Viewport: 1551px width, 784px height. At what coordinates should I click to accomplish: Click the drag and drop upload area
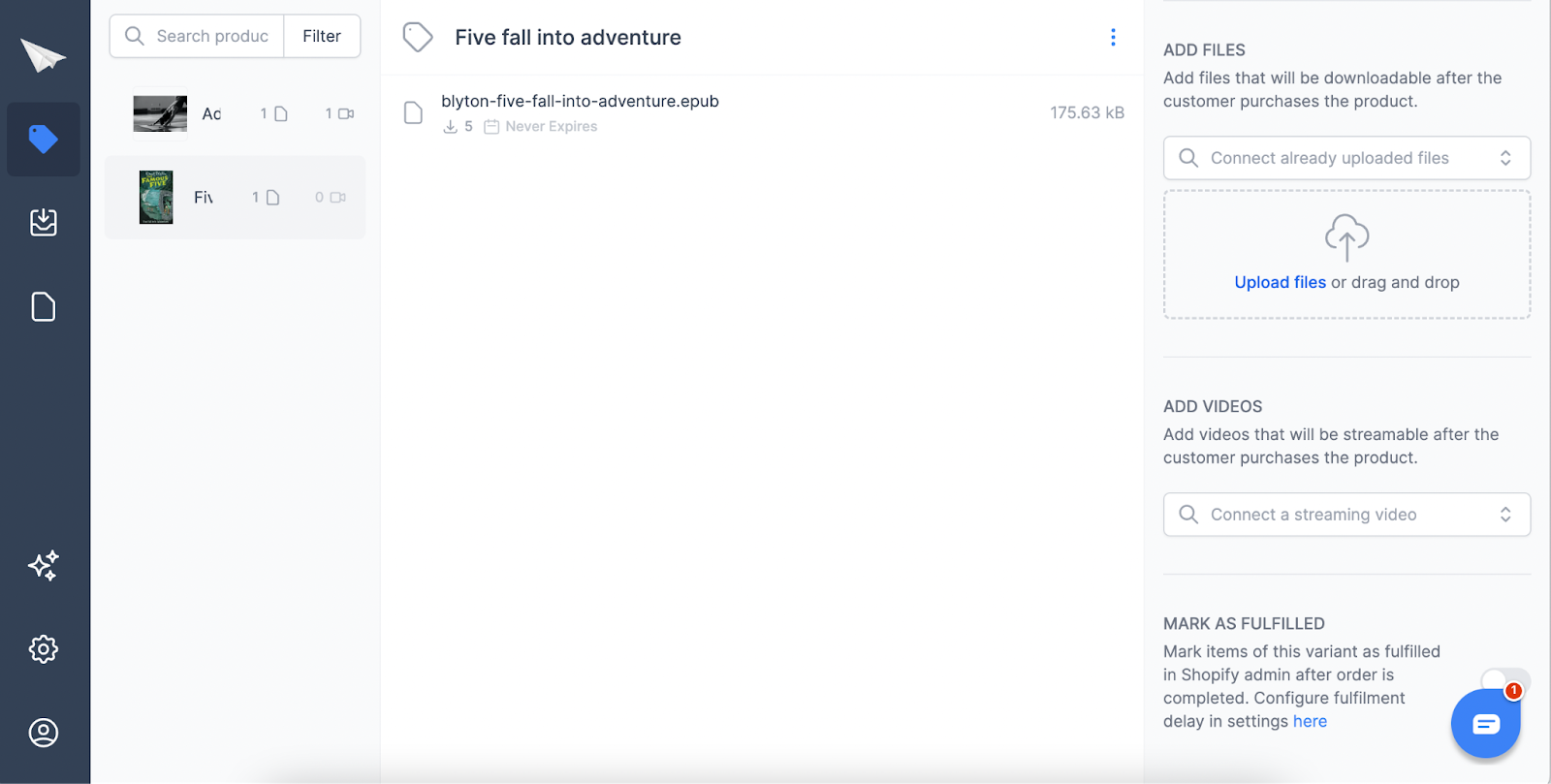coord(1346,254)
